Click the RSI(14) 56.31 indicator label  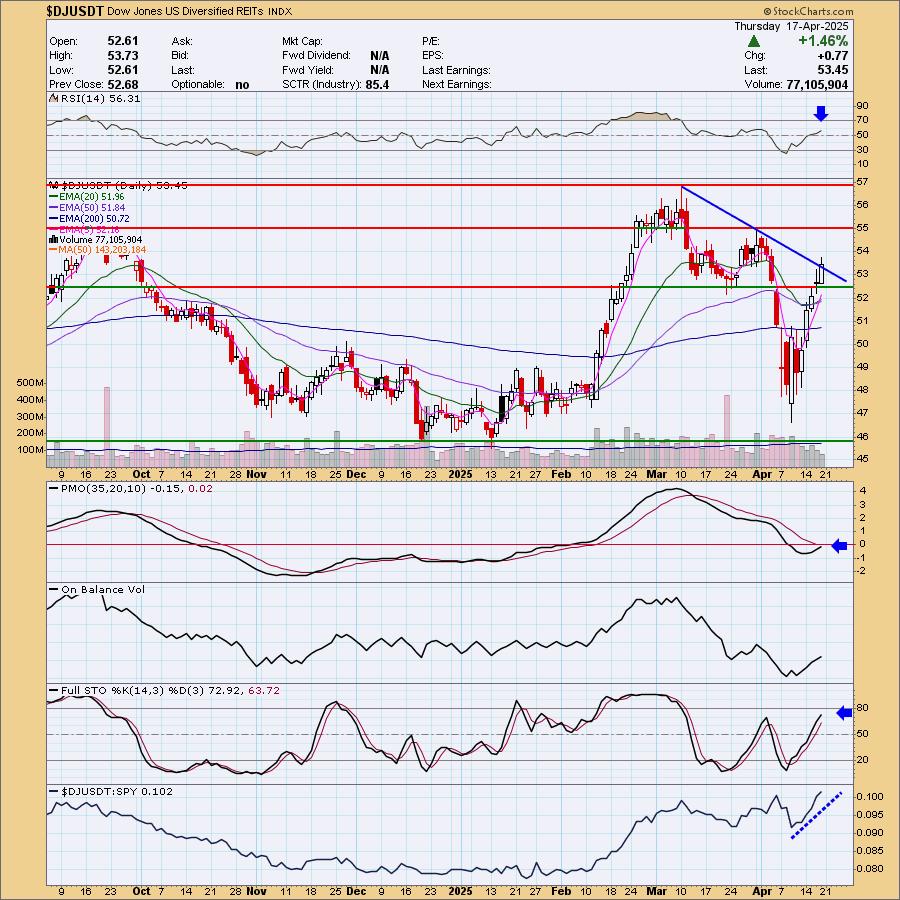(x=100, y=99)
